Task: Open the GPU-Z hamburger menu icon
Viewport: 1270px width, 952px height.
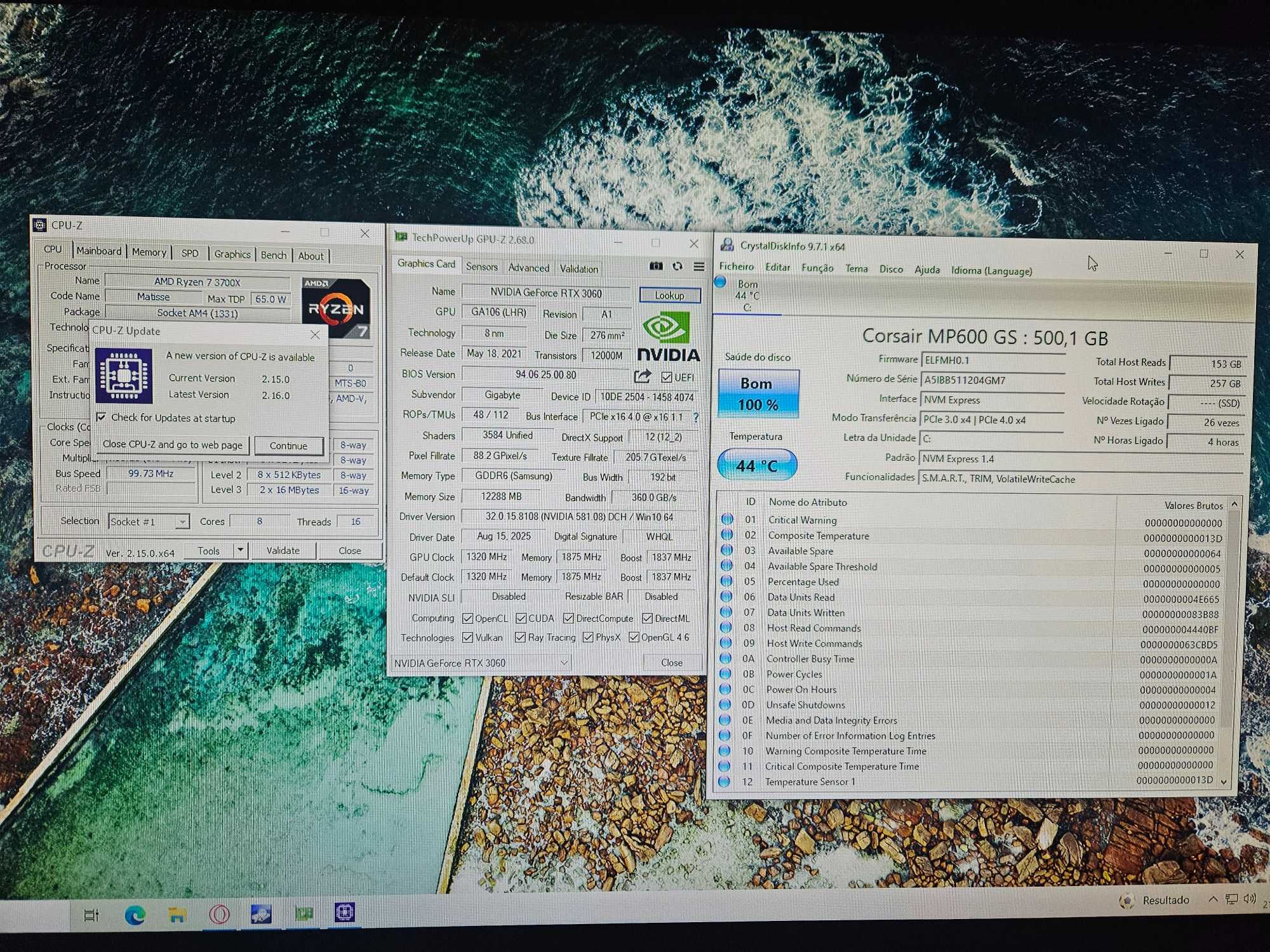Action: [x=698, y=267]
